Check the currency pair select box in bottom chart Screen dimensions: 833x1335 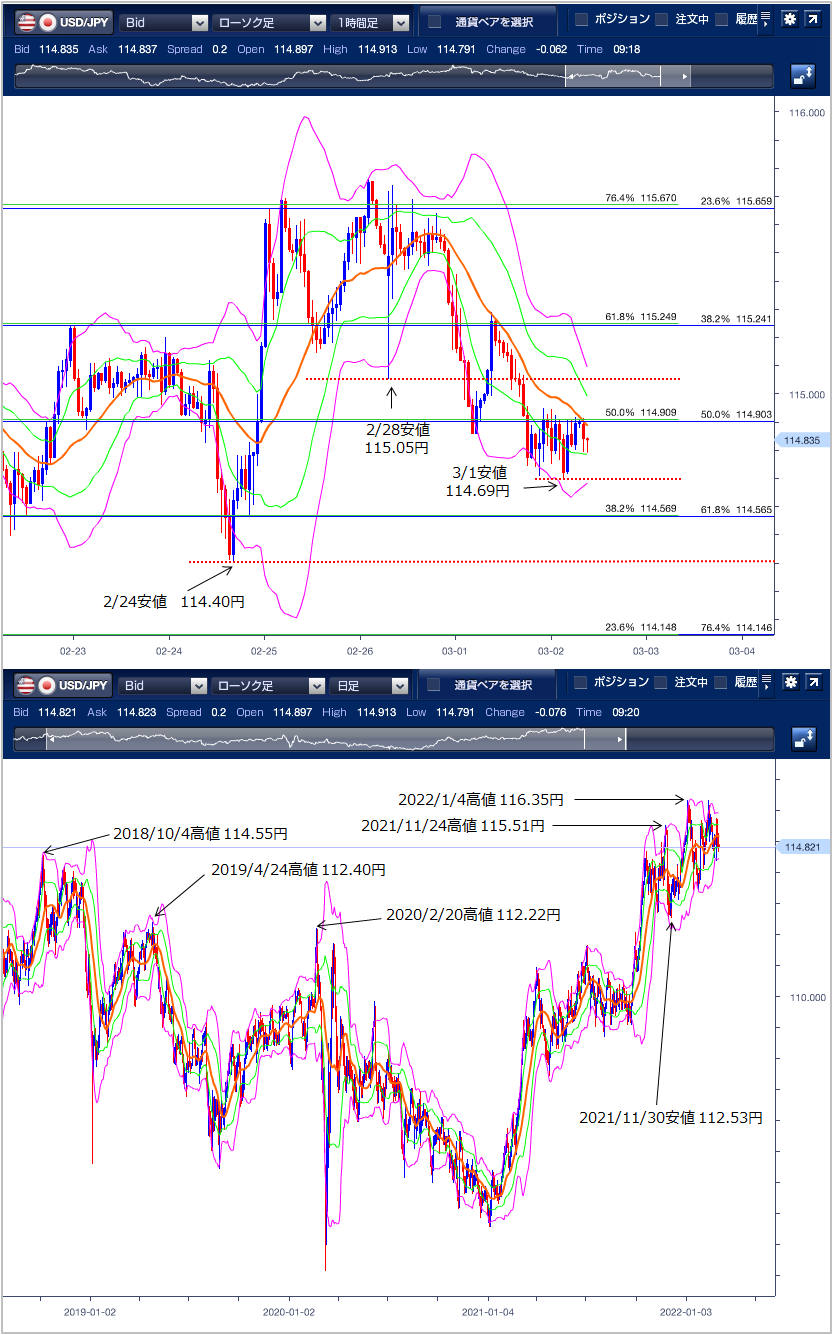[434, 685]
